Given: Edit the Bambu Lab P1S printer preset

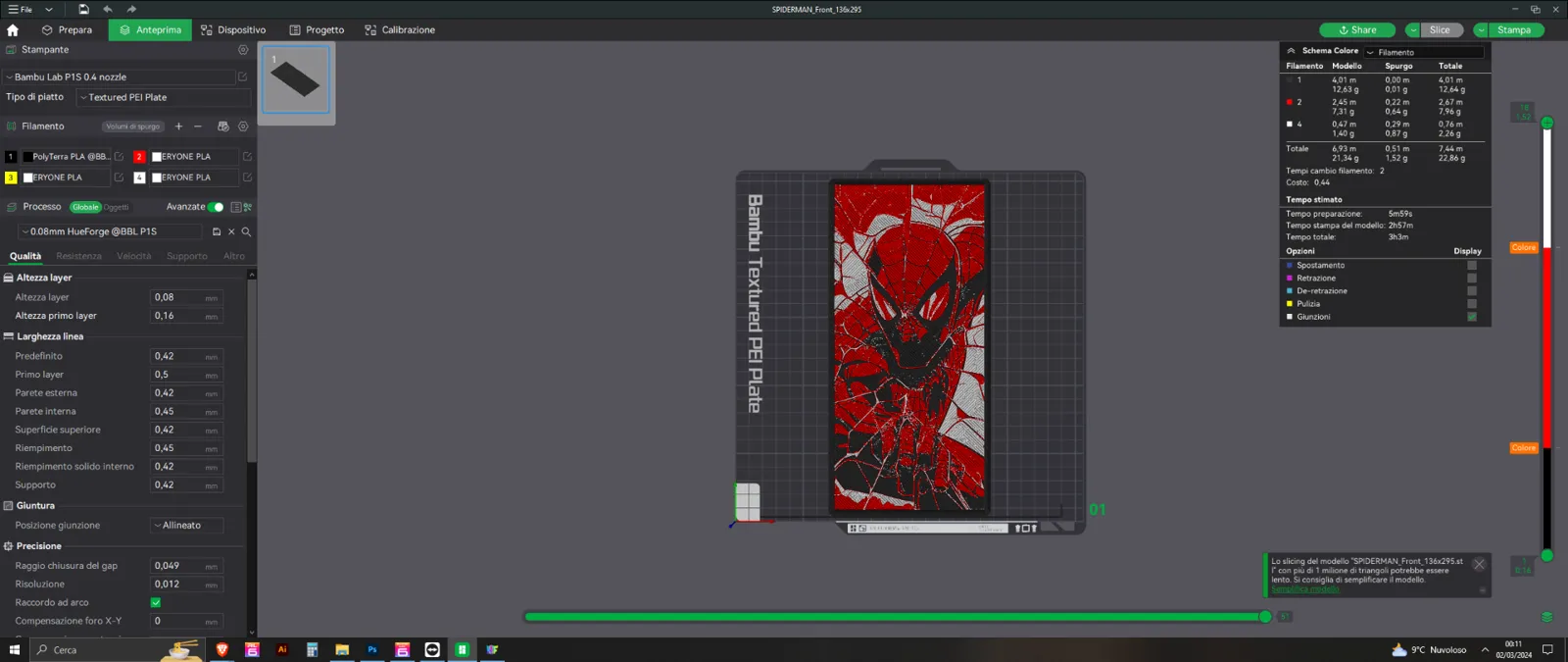Looking at the screenshot, I should point(243,76).
